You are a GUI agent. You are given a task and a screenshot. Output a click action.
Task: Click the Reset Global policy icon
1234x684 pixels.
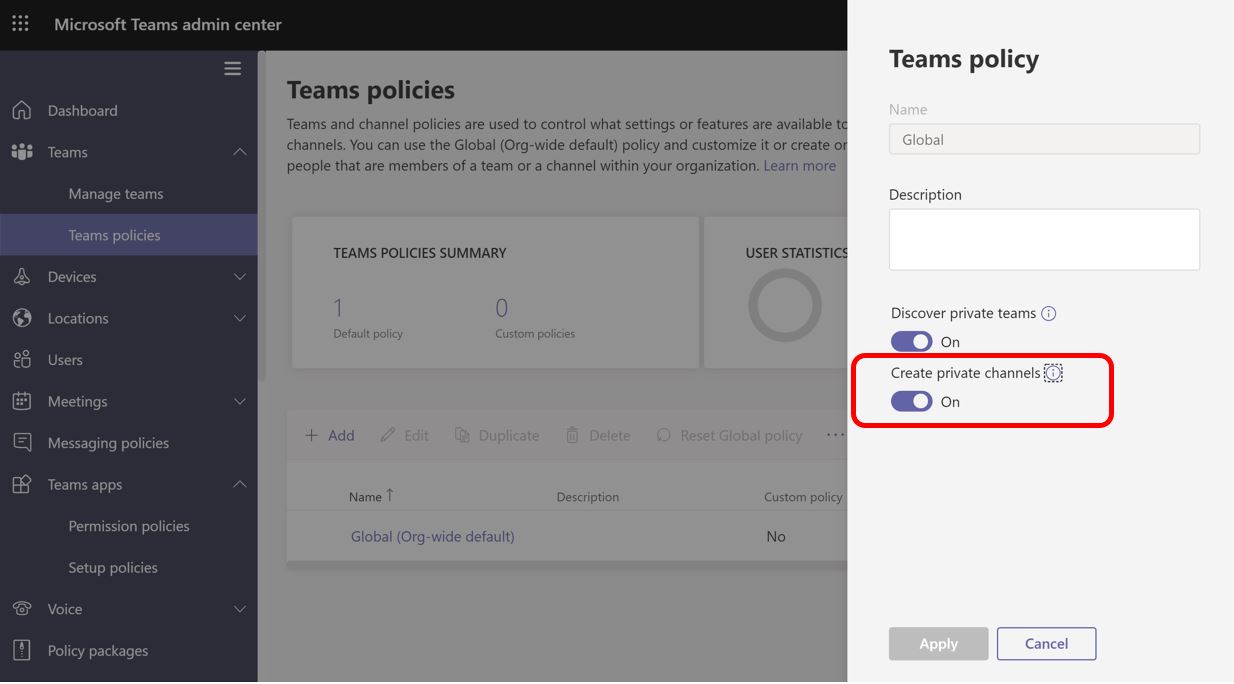pyautogui.click(x=662, y=435)
